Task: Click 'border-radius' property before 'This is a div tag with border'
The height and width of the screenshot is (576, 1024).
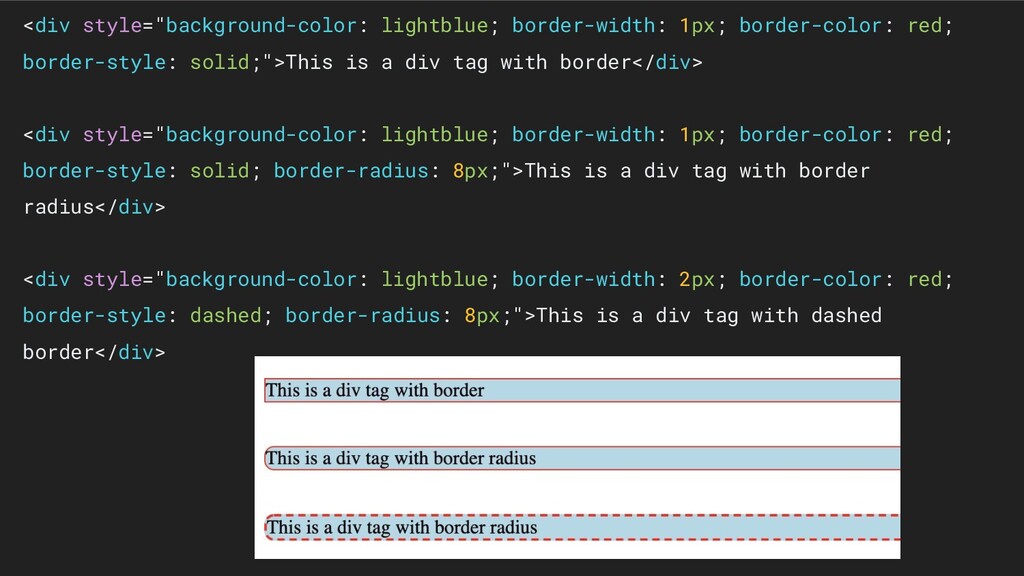Action: (x=351, y=171)
